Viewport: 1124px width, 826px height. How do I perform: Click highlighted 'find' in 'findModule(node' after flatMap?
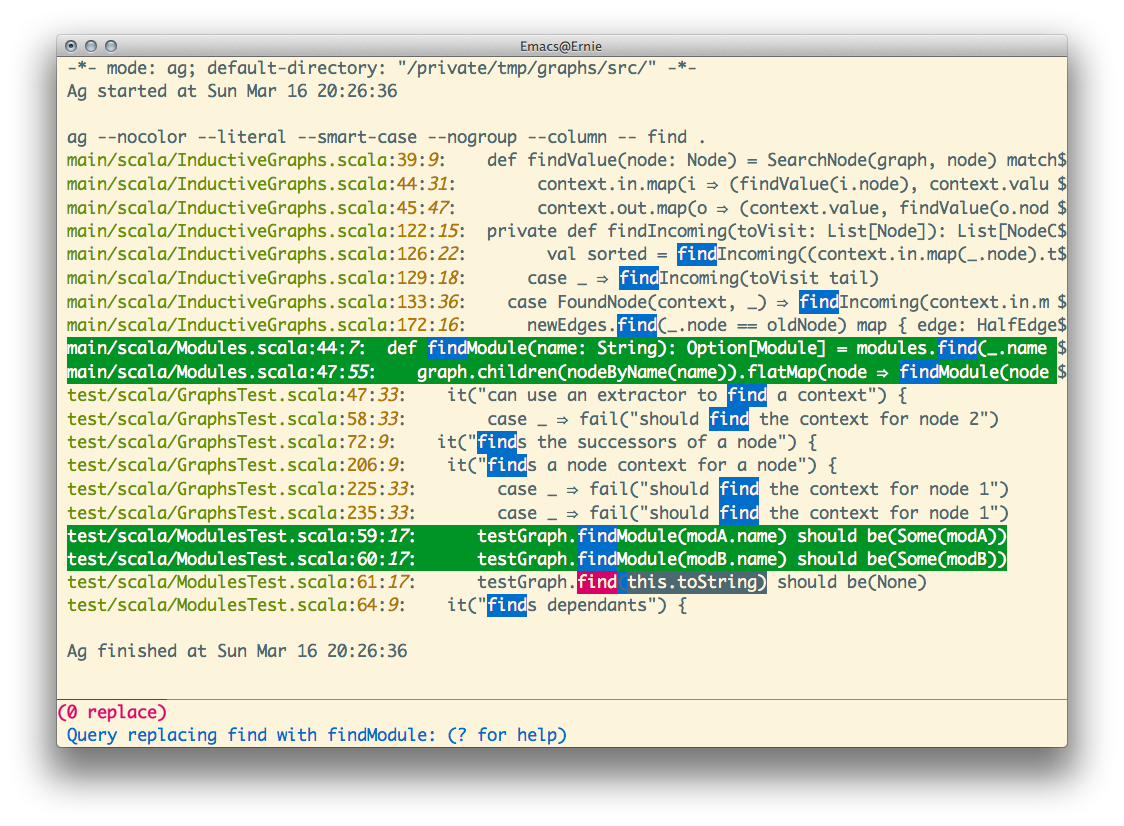(918, 371)
